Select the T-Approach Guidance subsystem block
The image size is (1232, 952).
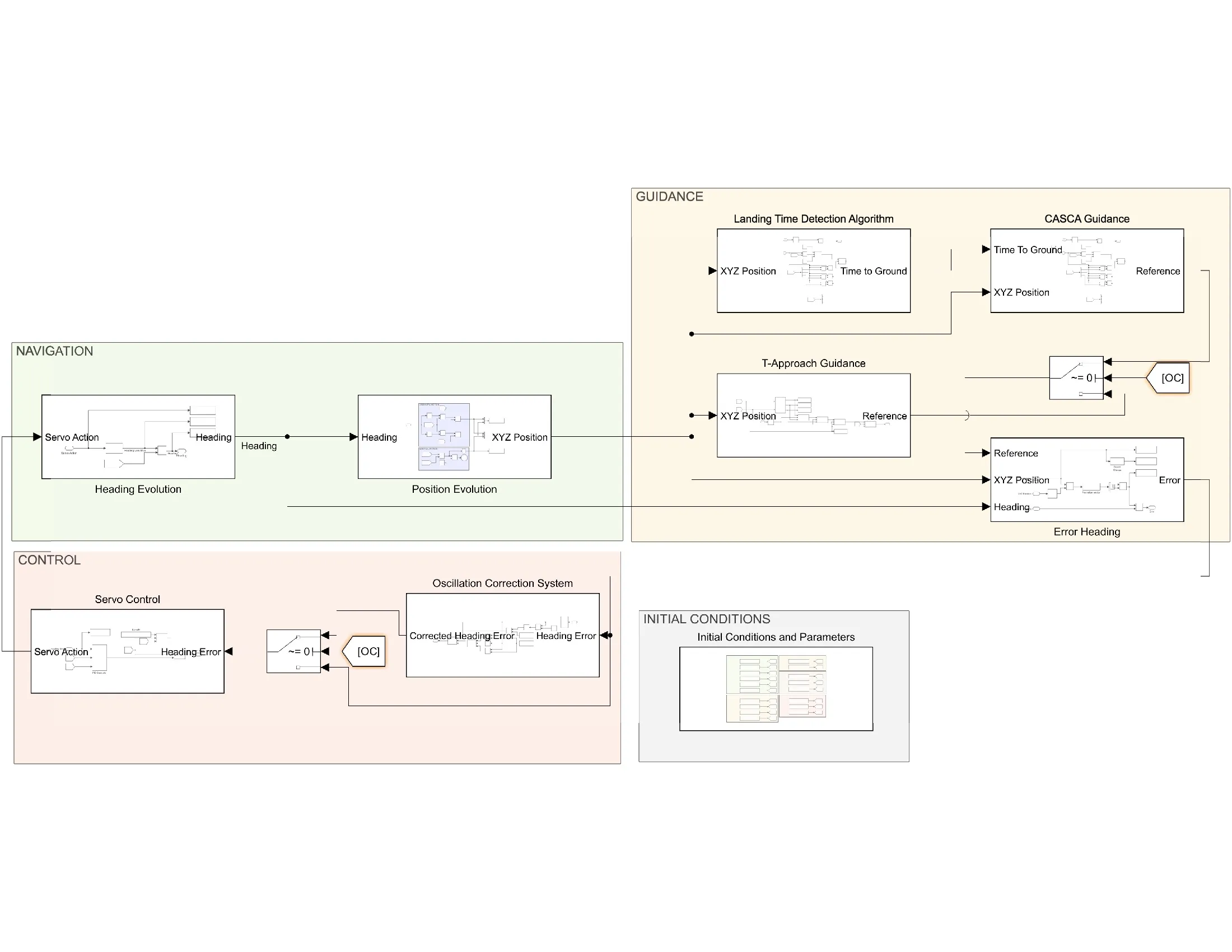pyautogui.click(x=814, y=415)
